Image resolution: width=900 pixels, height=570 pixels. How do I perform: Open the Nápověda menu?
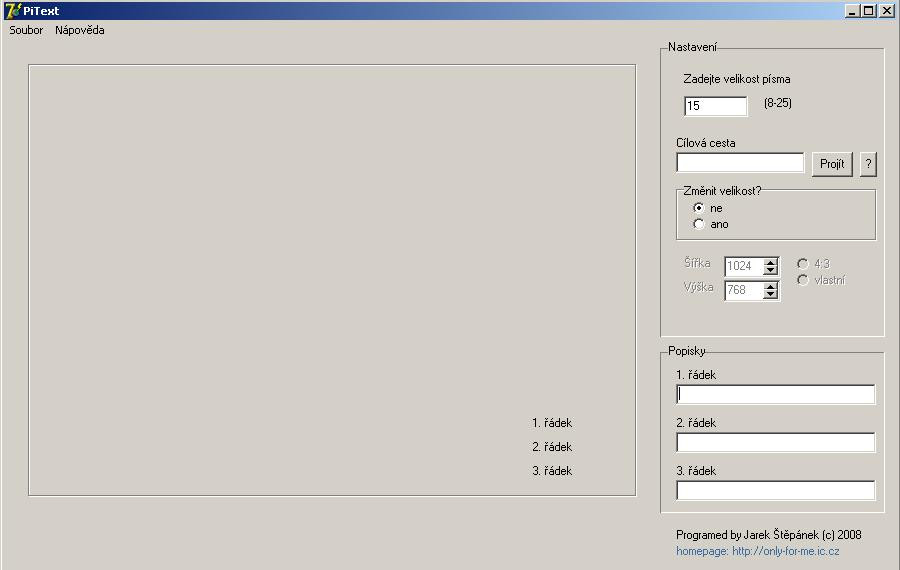(80, 30)
